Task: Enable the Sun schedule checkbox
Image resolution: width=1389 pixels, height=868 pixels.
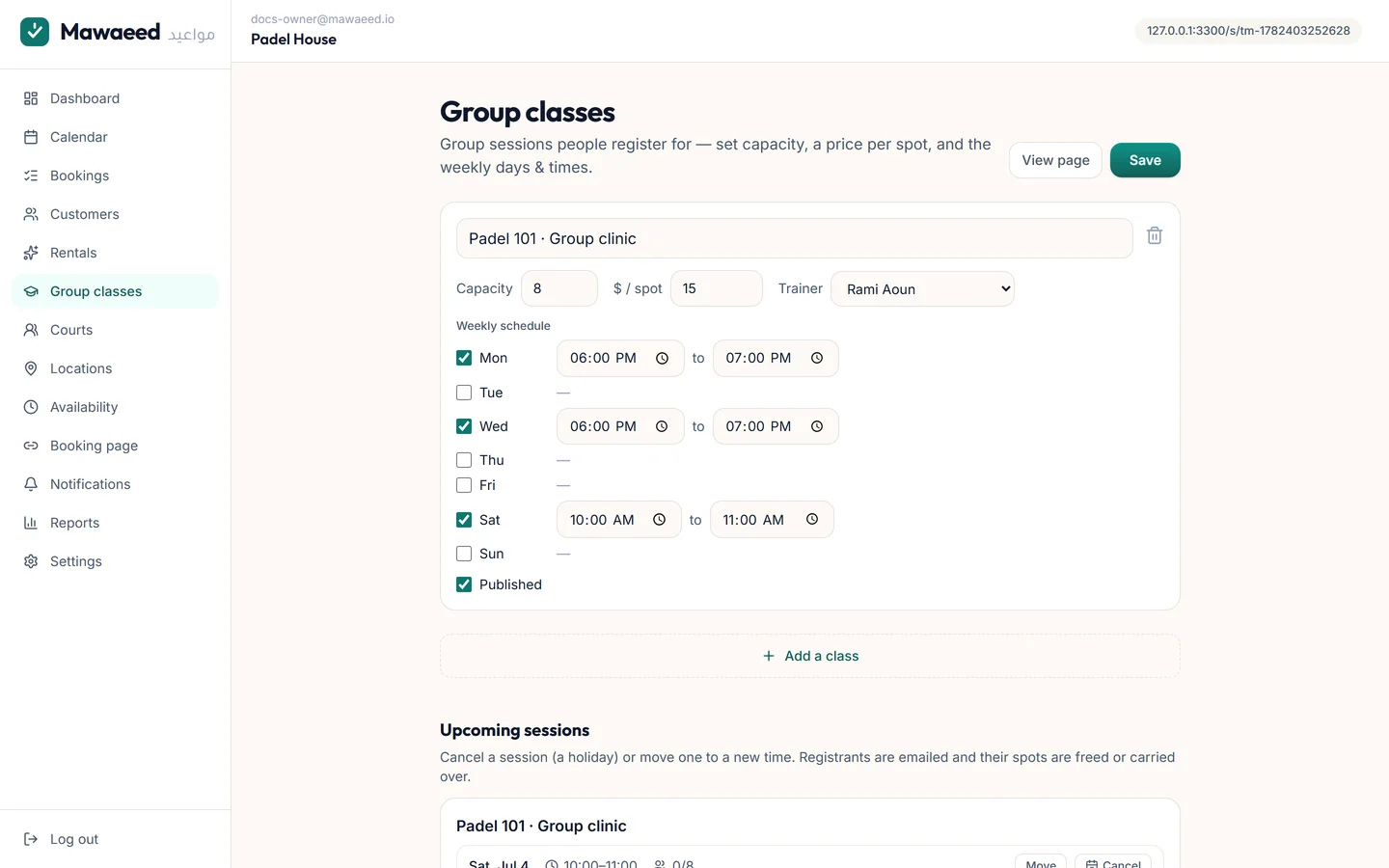Action: [464, 554]
